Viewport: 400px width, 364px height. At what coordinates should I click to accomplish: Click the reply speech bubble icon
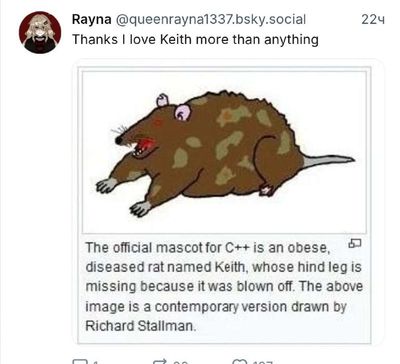click(80, 362)
